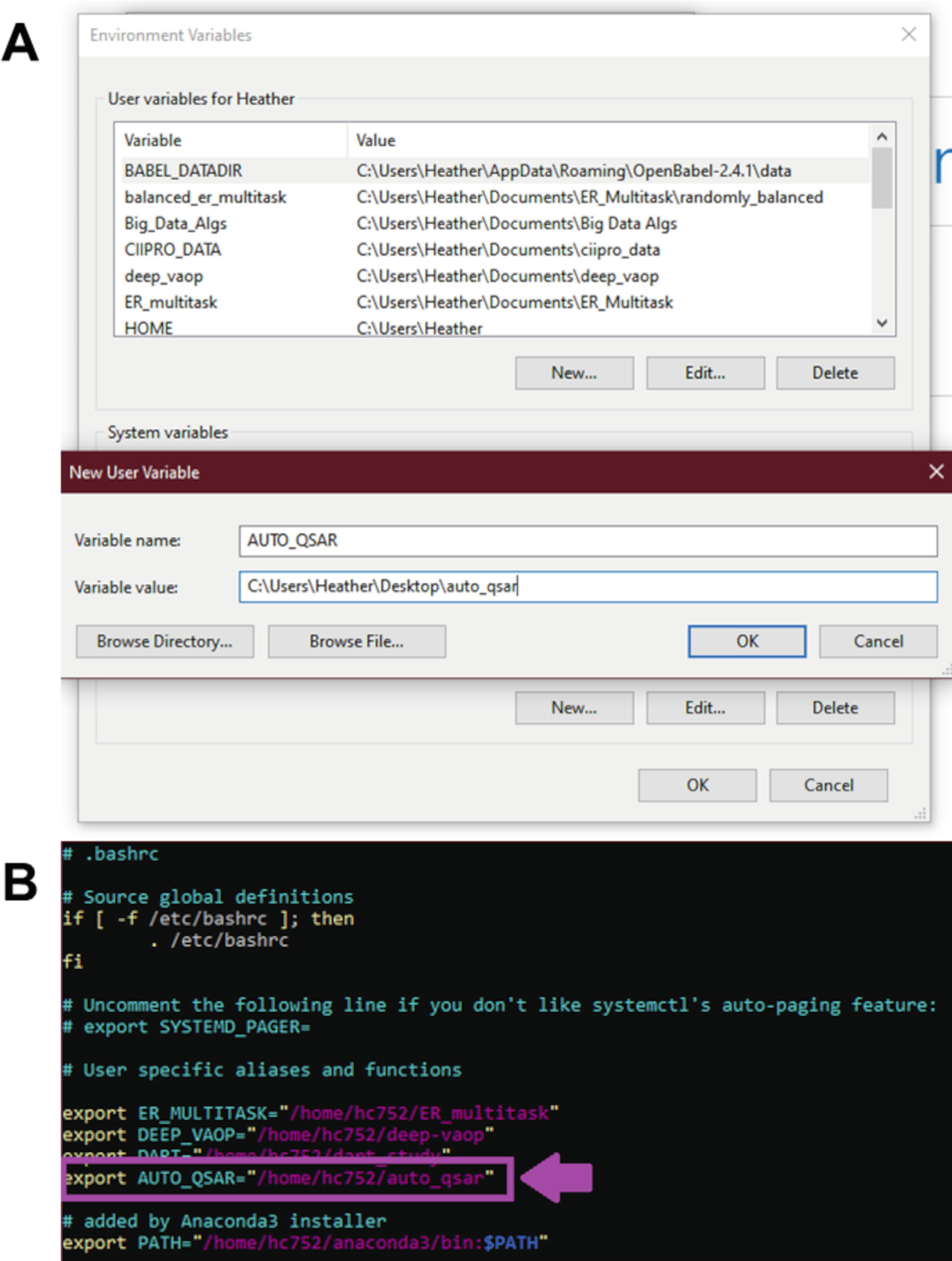Close the Environment Variables window
The height and width of the screenshot is (1261, 952).
point(909,35)
